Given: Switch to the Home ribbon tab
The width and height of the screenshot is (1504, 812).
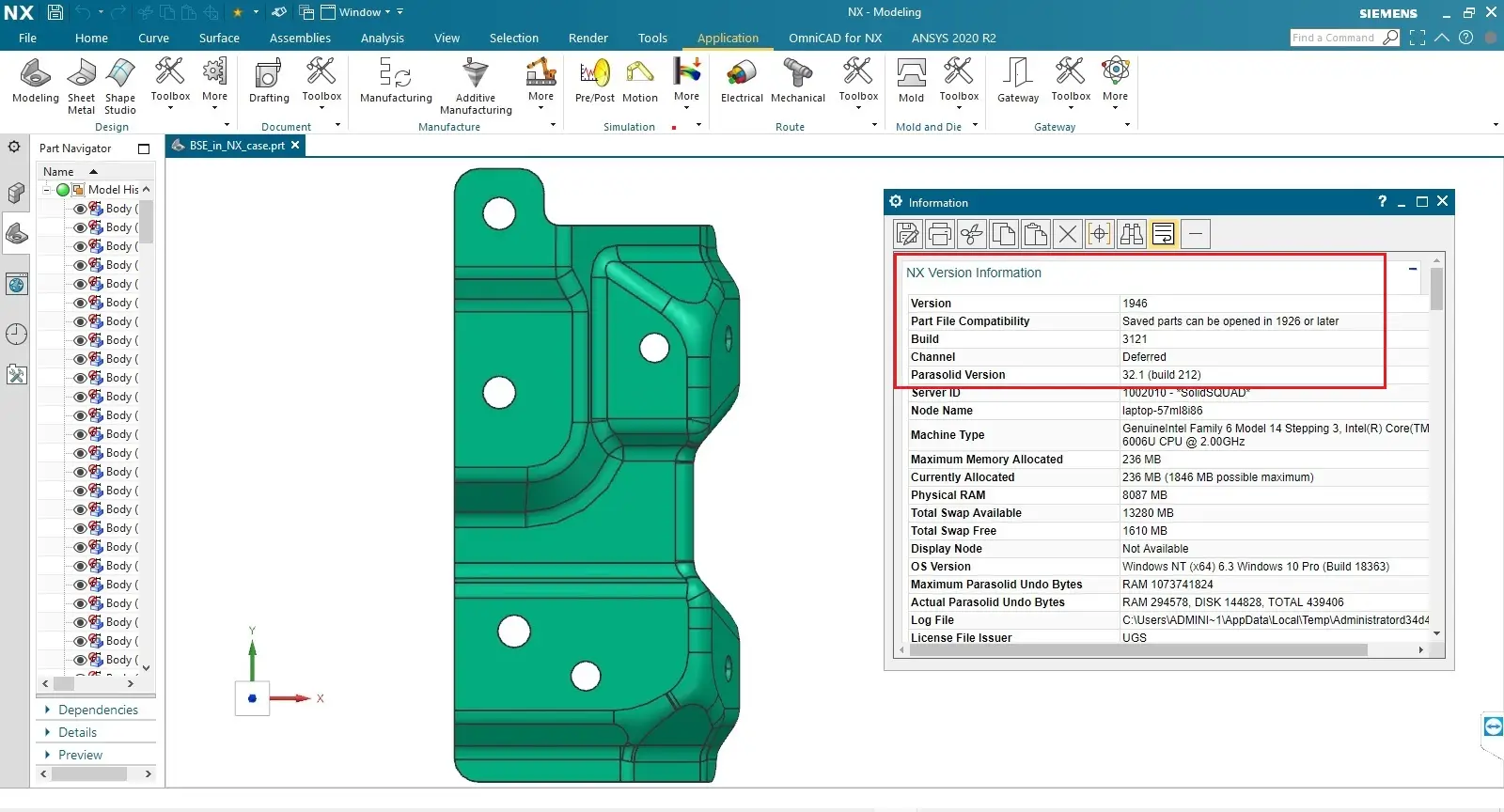Looking at the screenshot, I should coord(91,38).
